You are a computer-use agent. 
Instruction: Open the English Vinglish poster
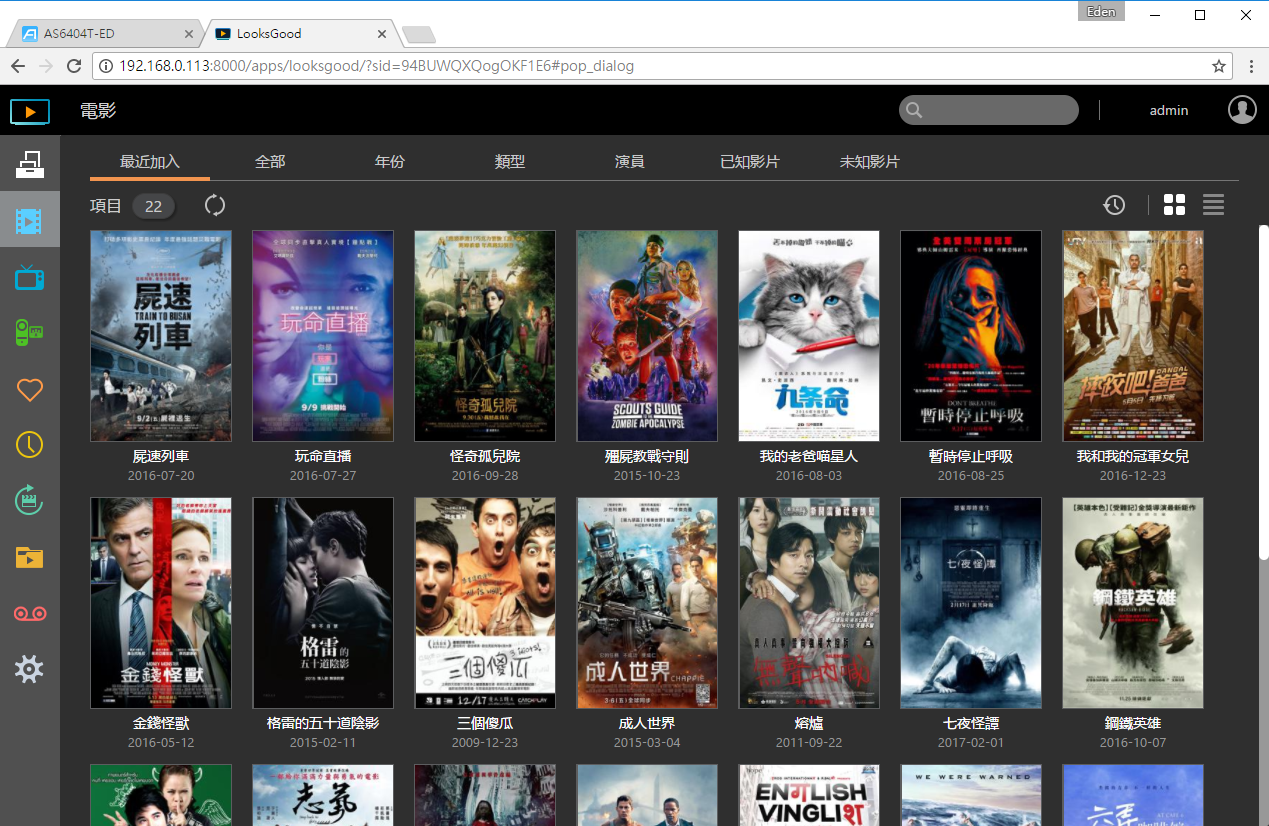click(x=809, y=795)
